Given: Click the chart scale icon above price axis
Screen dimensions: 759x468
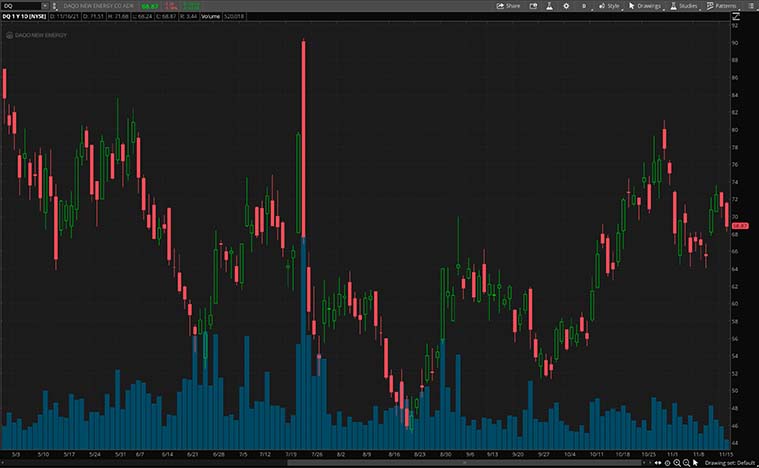Looking at the screenshot, I should tap(737, 17).
